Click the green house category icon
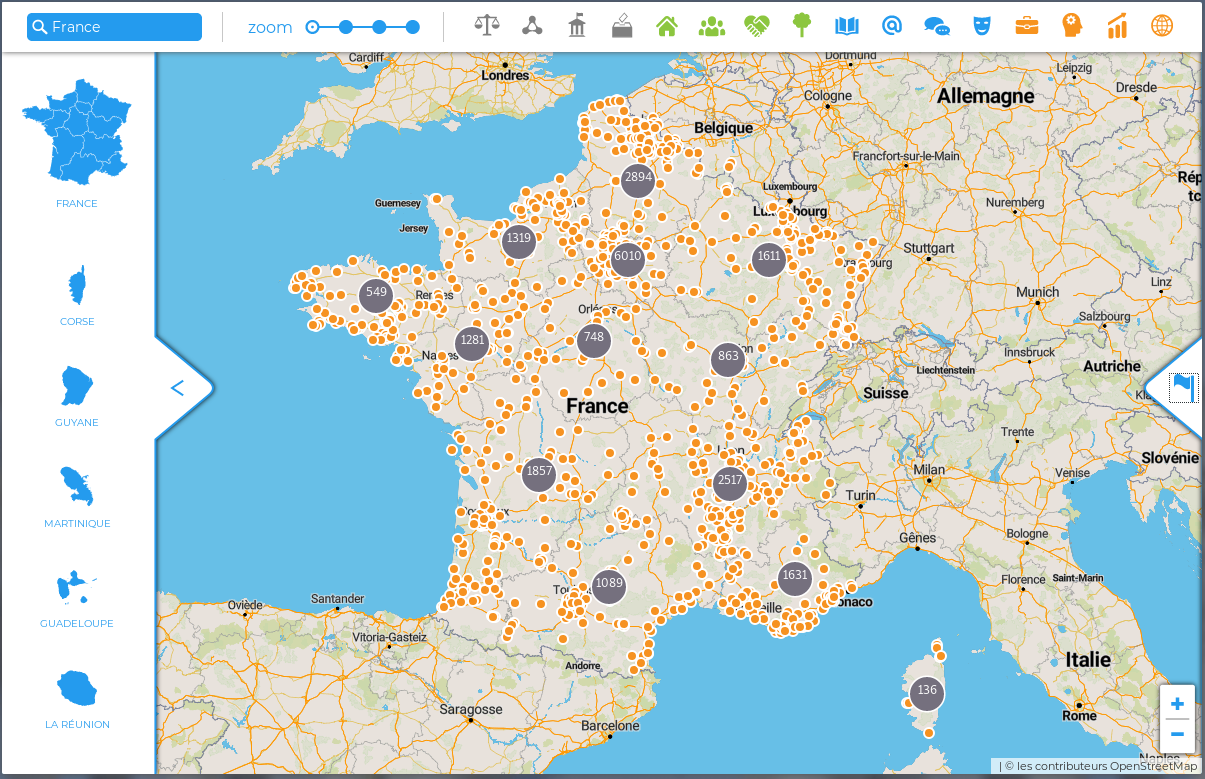The width and height of the screenshot is (1205, 779). (x=667, y=26)
